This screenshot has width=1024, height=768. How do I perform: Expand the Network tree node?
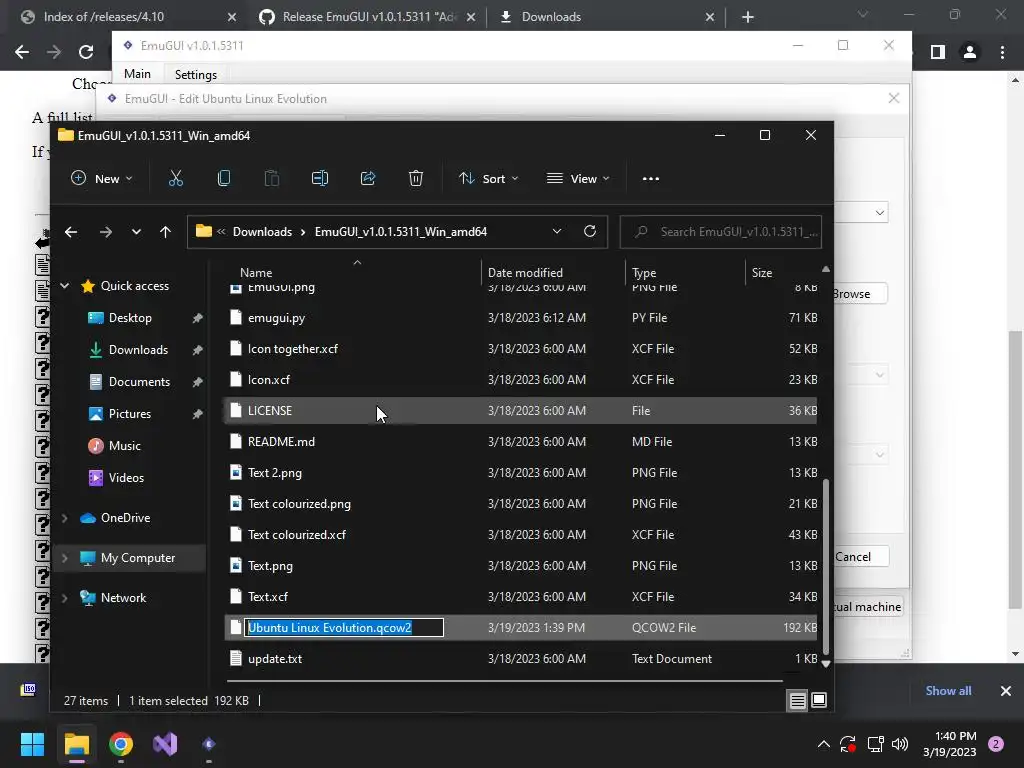[x=65, y=598]
